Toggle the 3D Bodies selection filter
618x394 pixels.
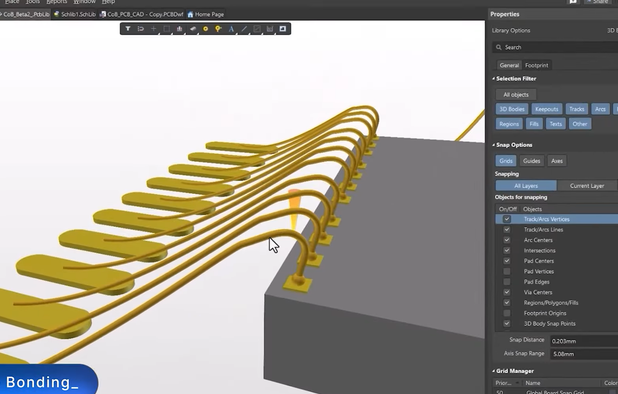coord(512,109)
